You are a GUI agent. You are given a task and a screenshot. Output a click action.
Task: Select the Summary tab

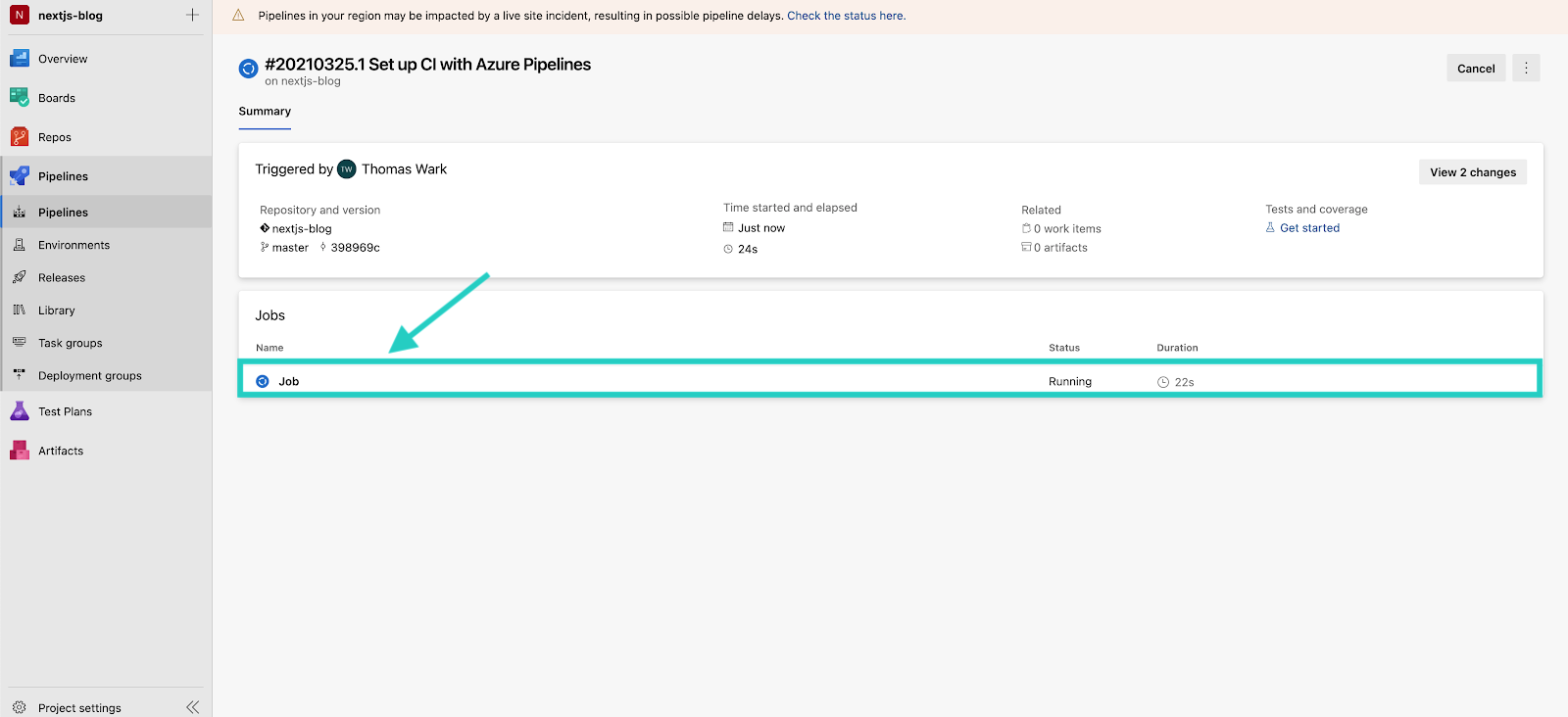pos(265,112)
